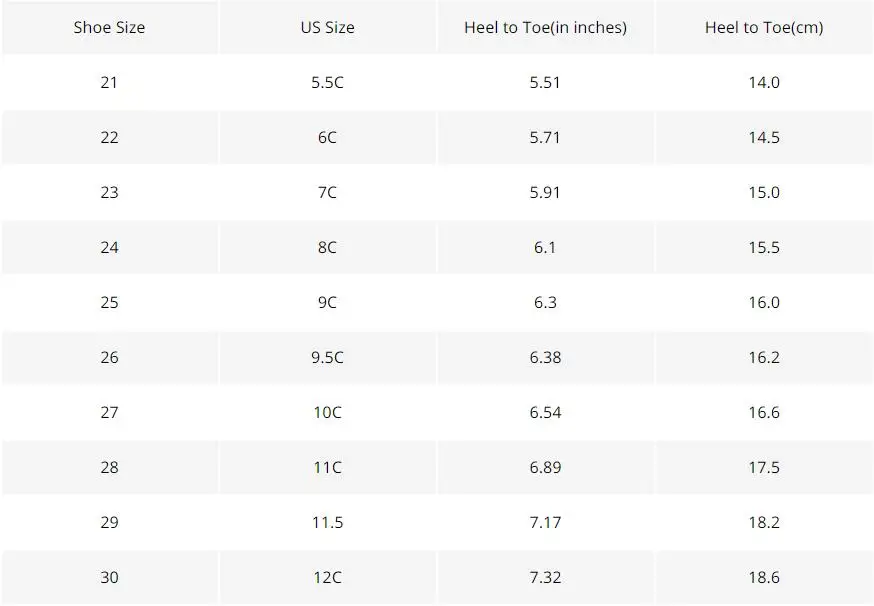Select the 5.5C US size cell
The image size is (874, 606).
327,83
